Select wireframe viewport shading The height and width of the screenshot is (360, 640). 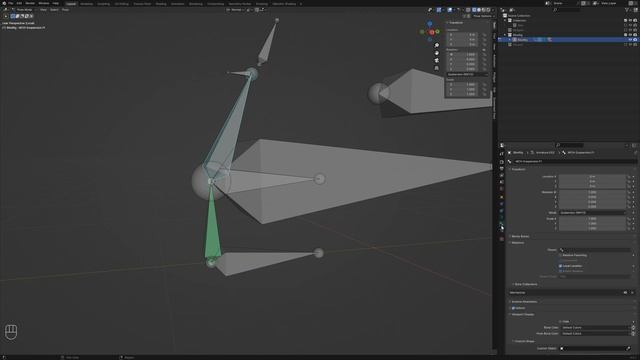point(474,10)
